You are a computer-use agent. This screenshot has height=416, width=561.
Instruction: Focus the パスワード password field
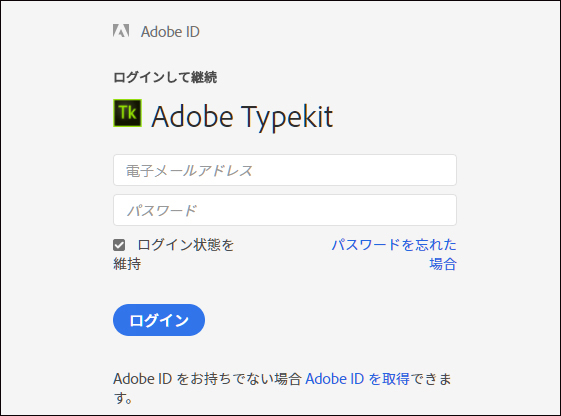285,210
